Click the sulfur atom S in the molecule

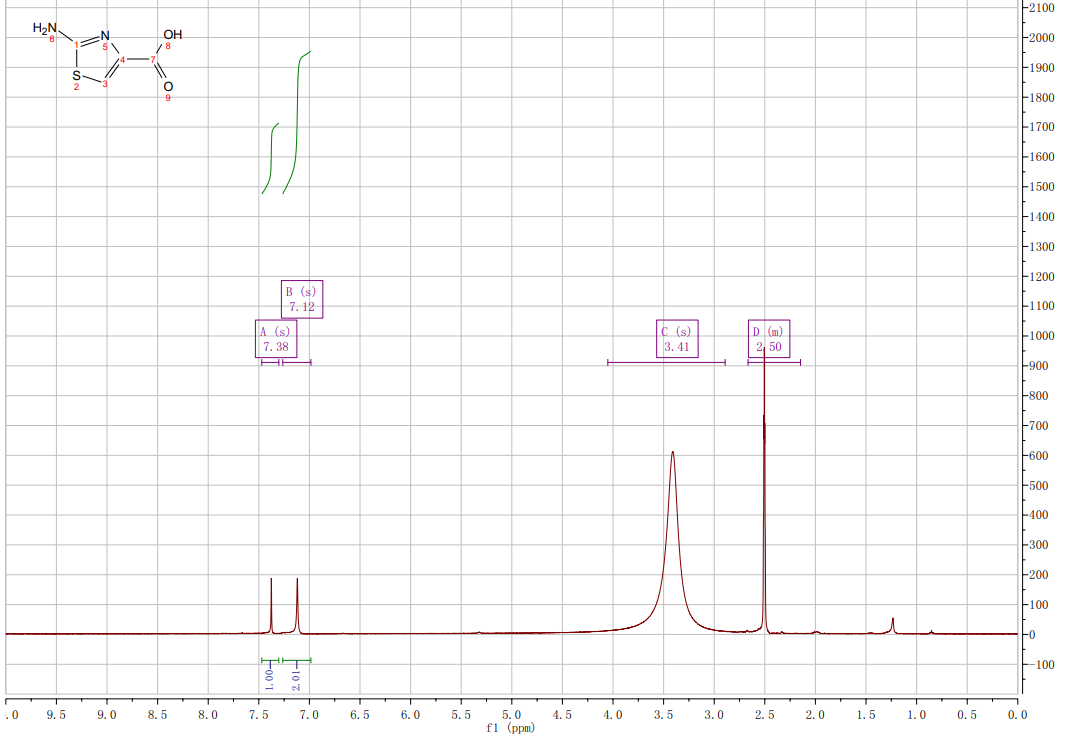76,76
